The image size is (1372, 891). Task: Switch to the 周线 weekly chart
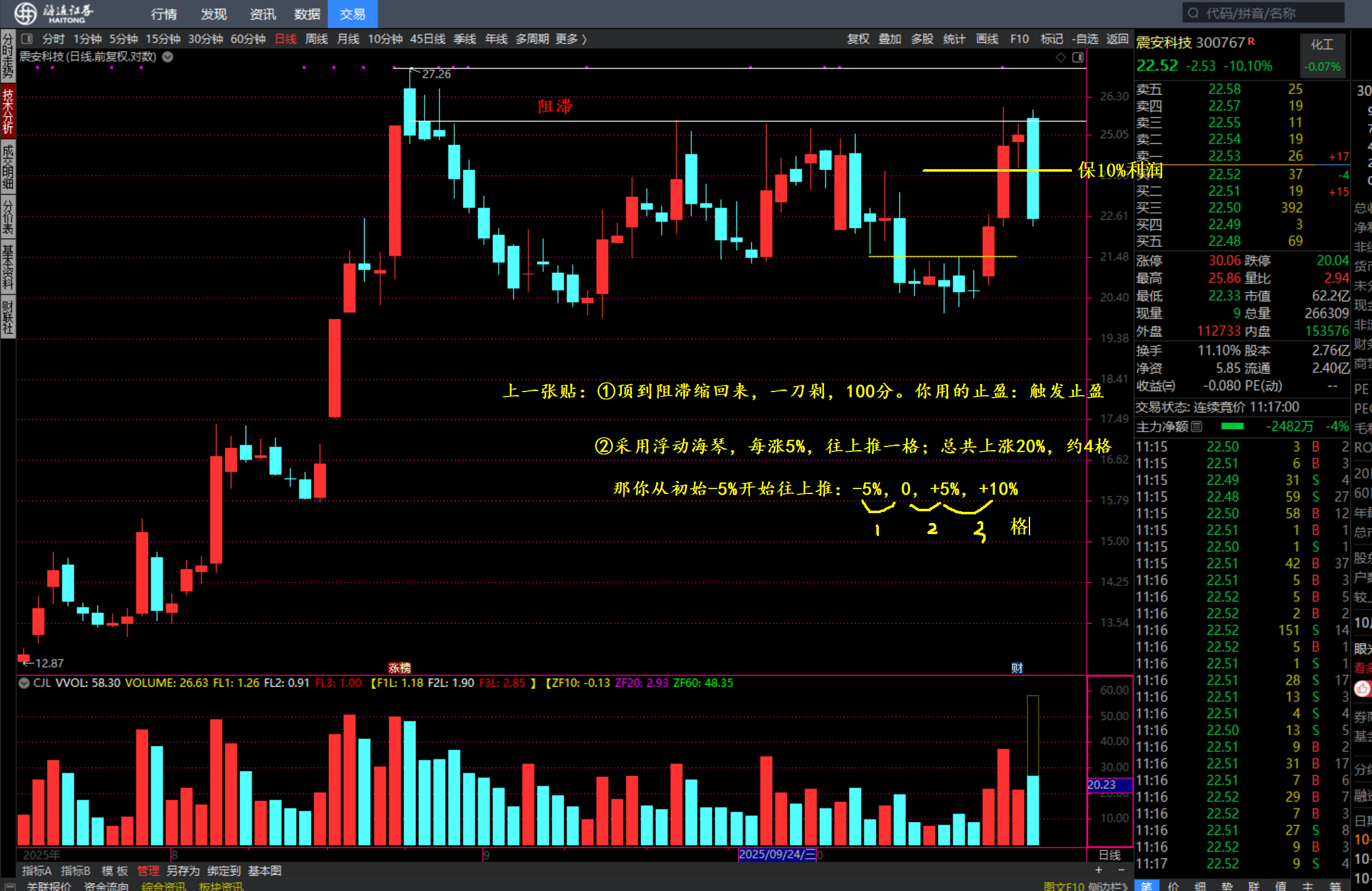[317, 39]
